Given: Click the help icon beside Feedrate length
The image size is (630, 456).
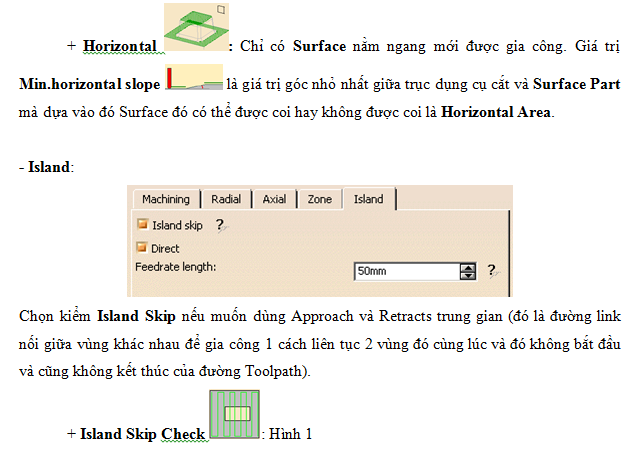Looking at the screenshot, I should pos(490,270).
